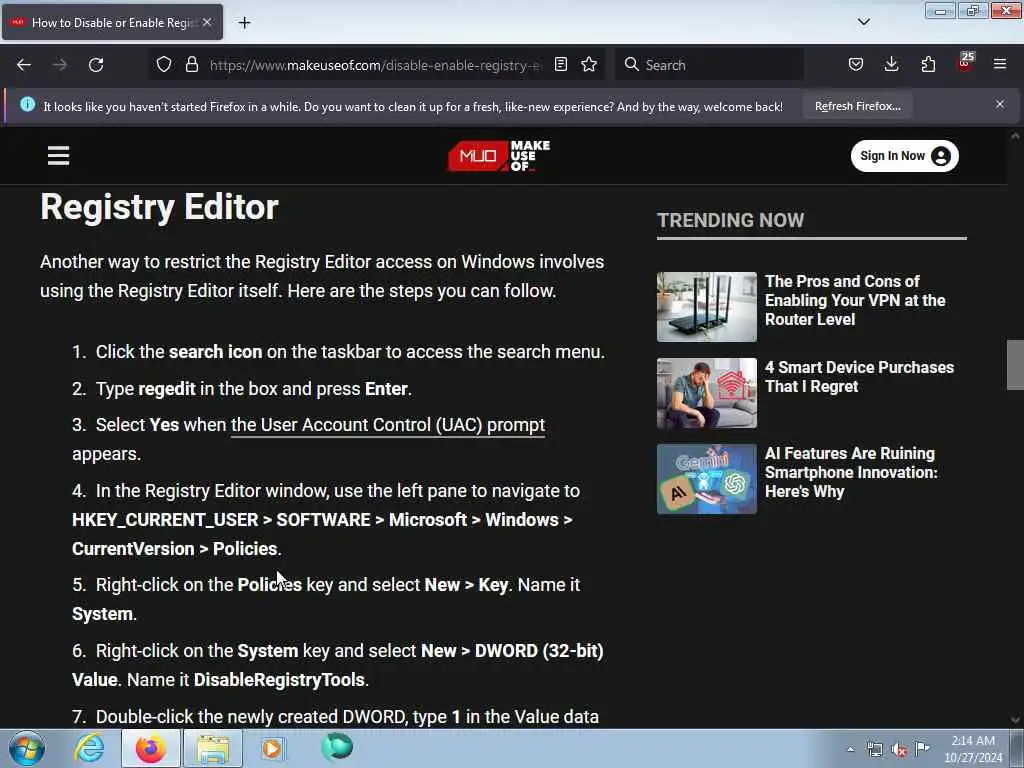Open Windows Explorer from taskbar

coord(212,748)
